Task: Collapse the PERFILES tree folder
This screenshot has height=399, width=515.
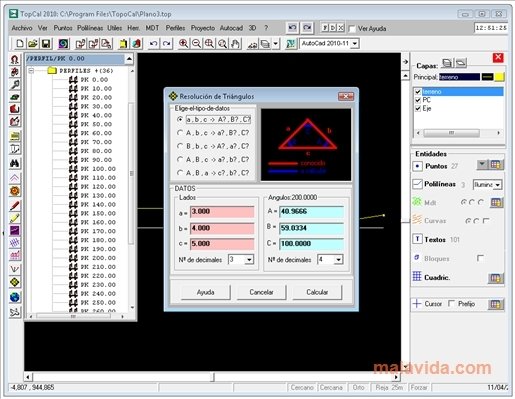Action: (x=31, y=71)
